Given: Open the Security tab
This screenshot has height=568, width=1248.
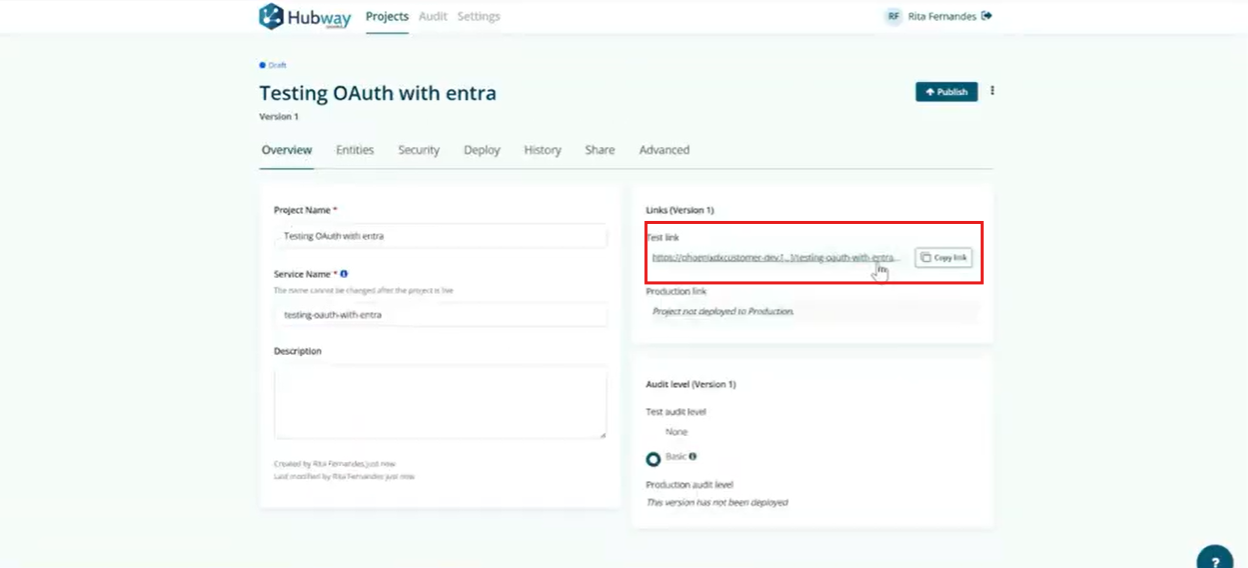Looking at the screenshot, I should point(418,150).
